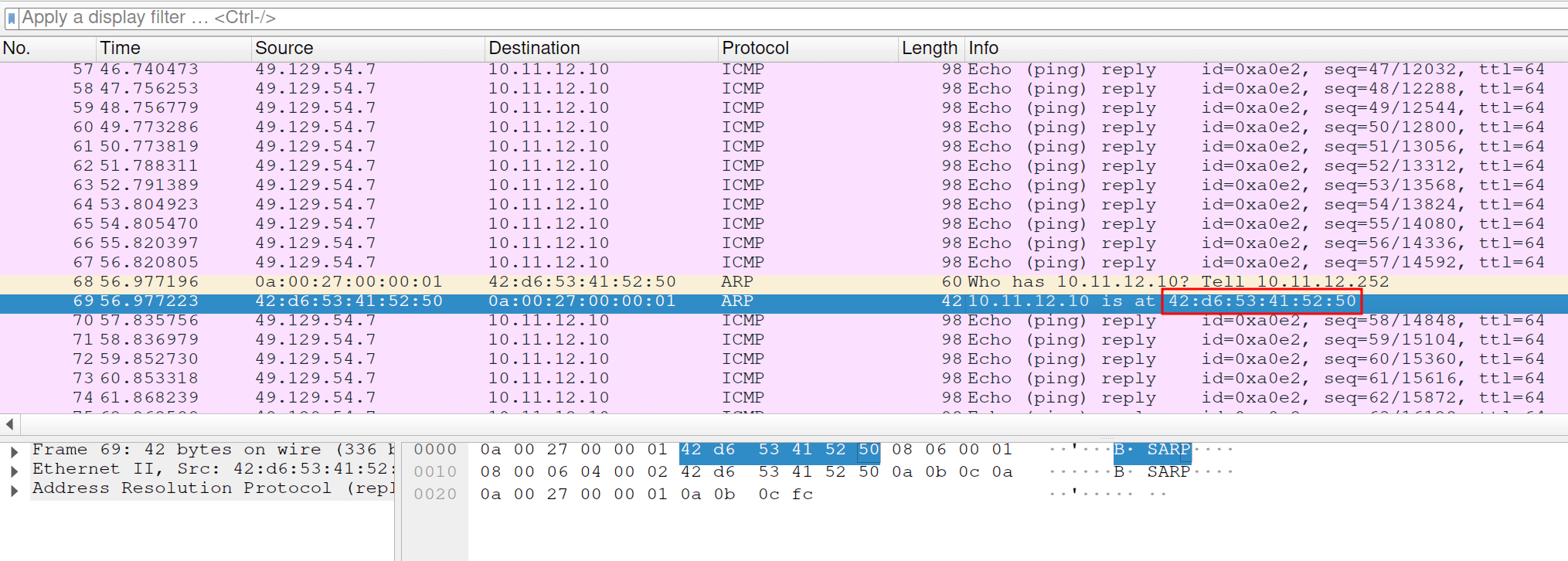Click the horizontal scrollbar below the packet list

[x=773, y=423]
